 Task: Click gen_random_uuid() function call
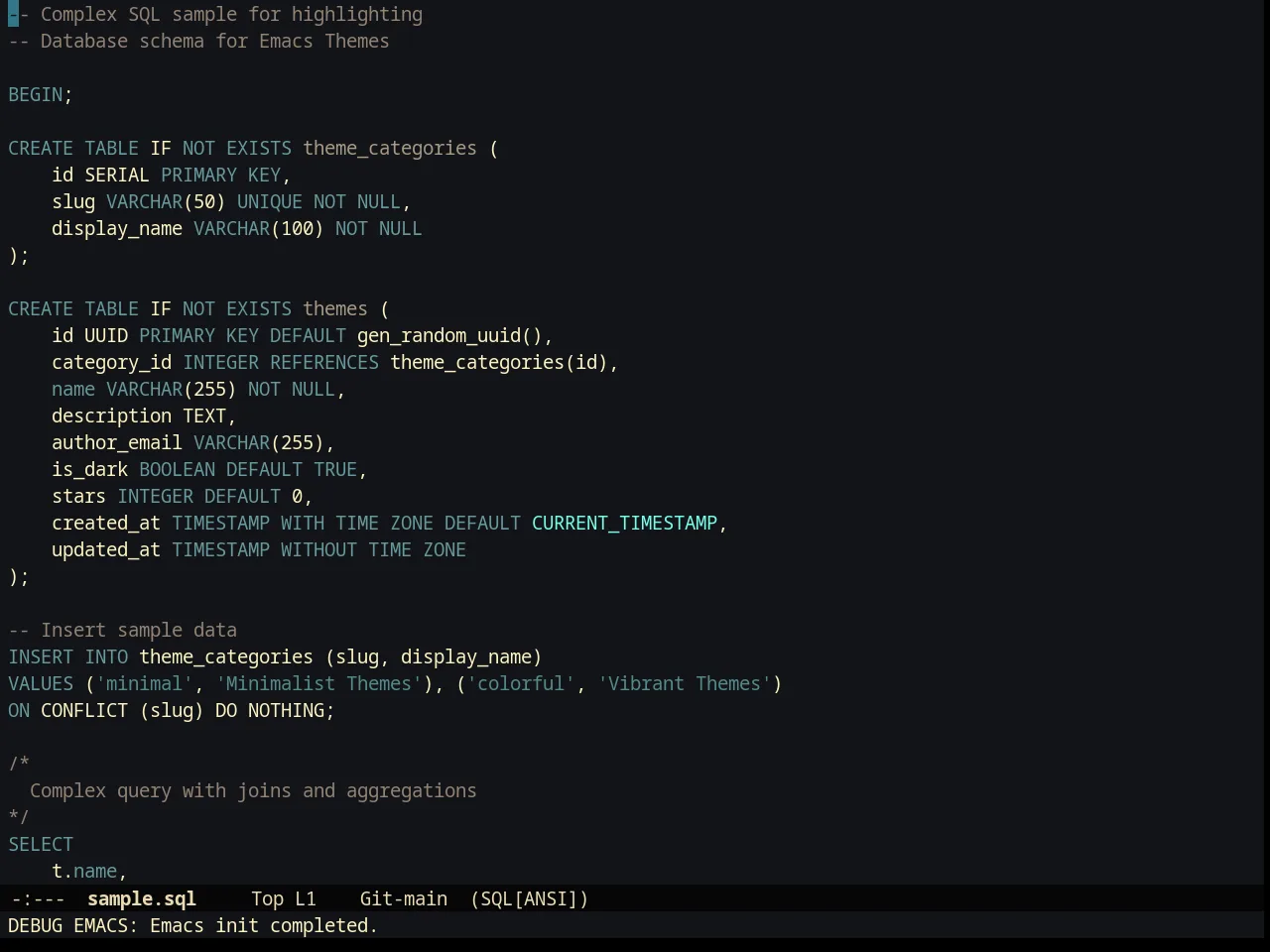click(x=449, y=335)
